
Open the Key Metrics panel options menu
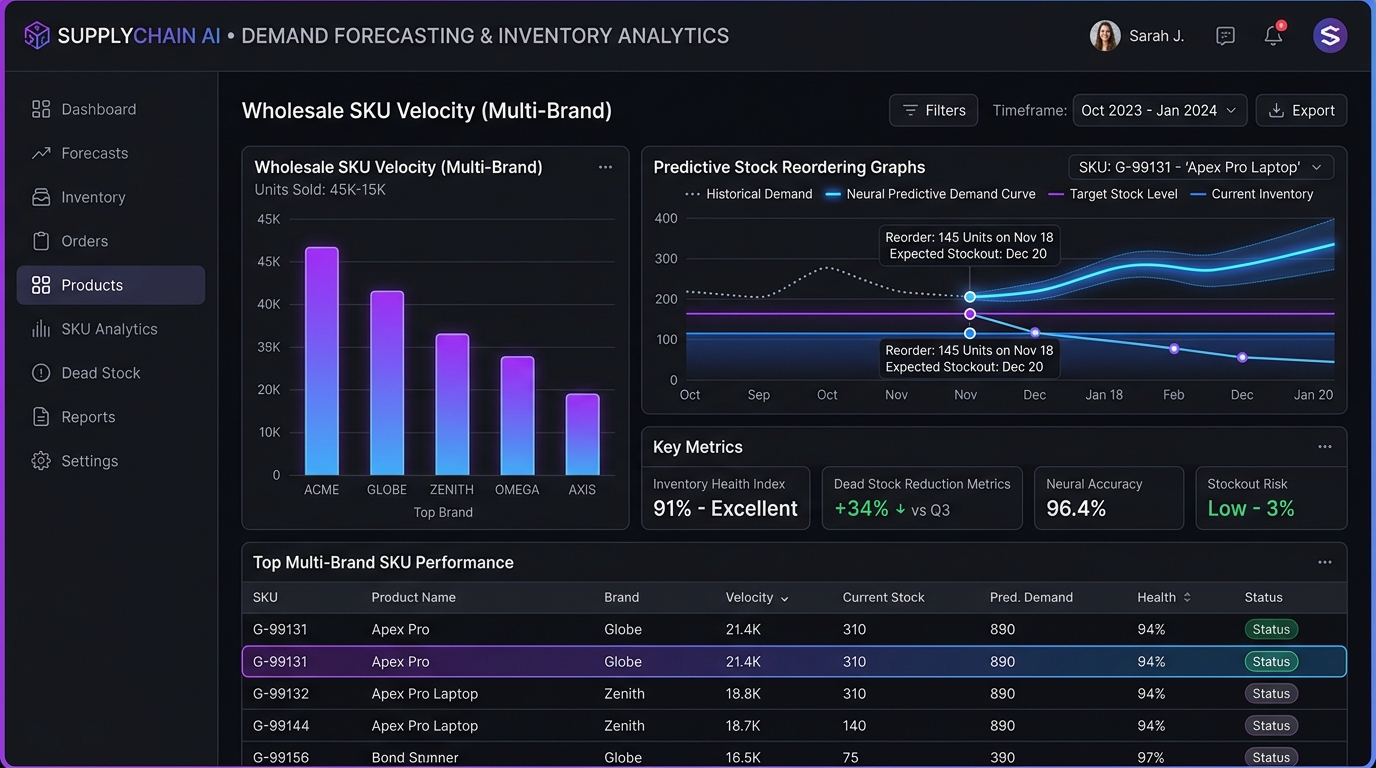point(1325,447)
